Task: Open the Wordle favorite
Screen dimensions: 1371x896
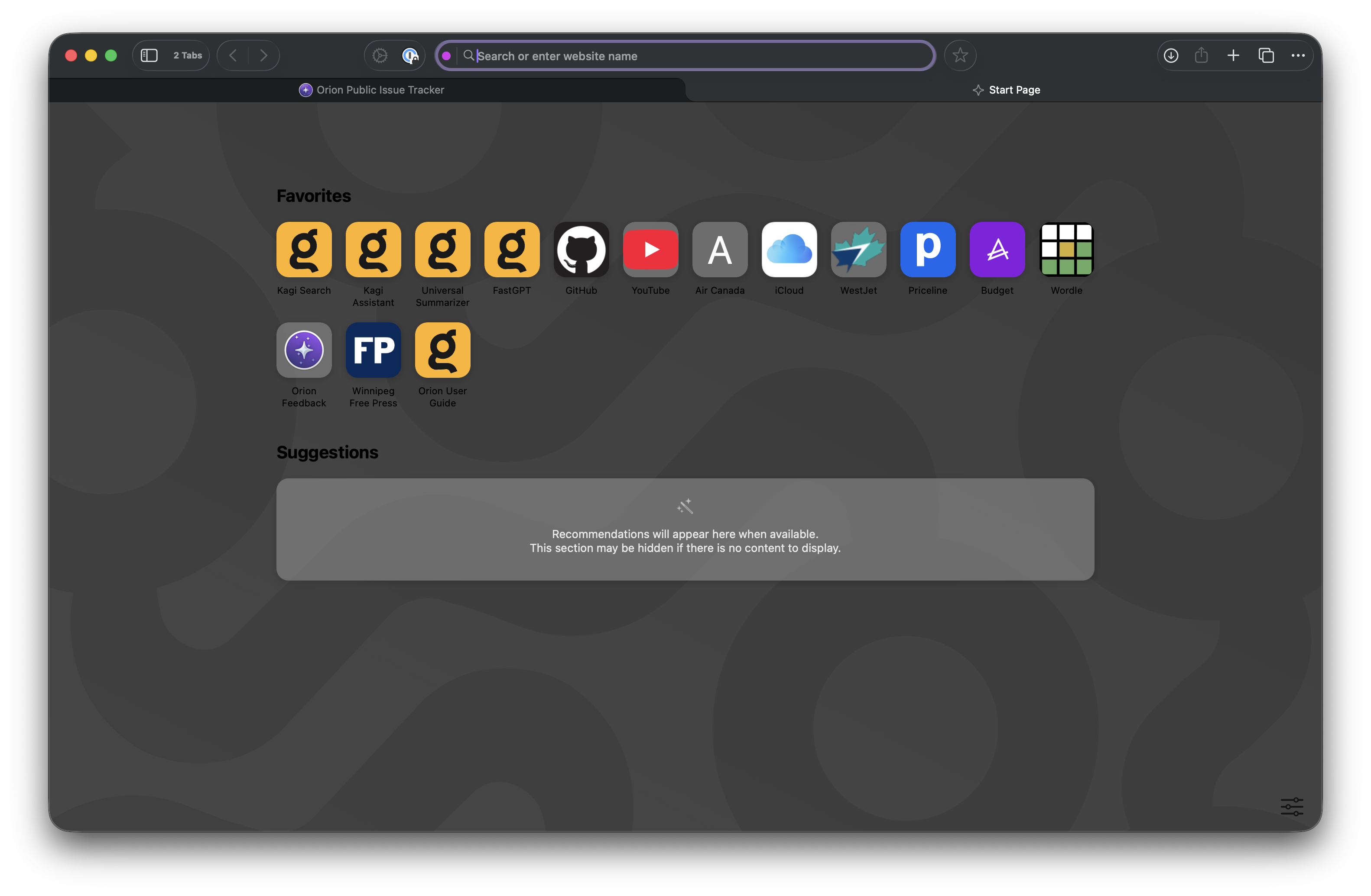Action: 1066,249
